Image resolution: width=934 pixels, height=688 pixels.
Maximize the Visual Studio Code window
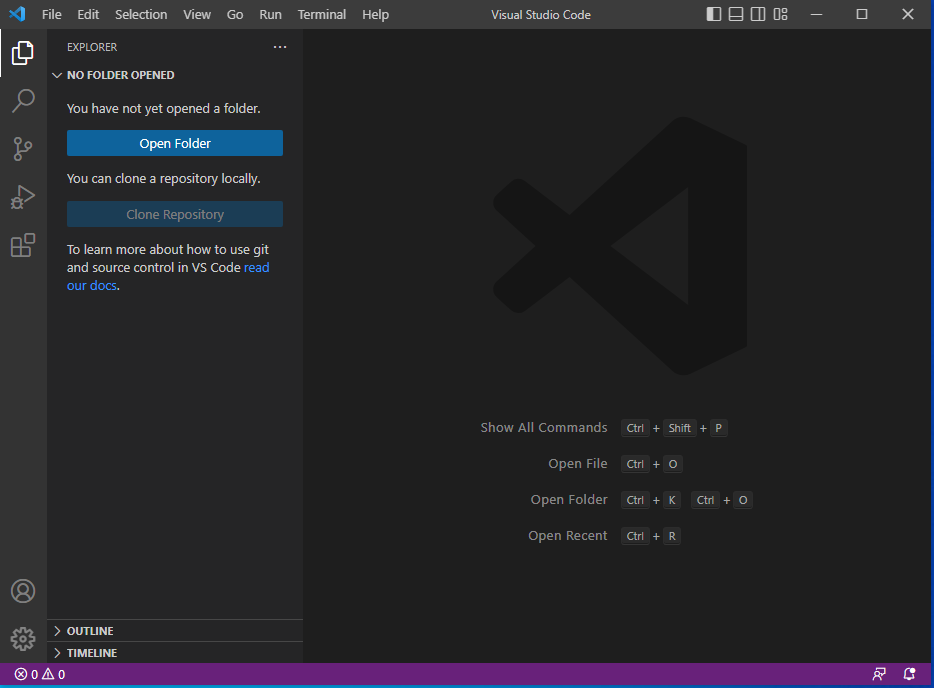pos(862,14)
